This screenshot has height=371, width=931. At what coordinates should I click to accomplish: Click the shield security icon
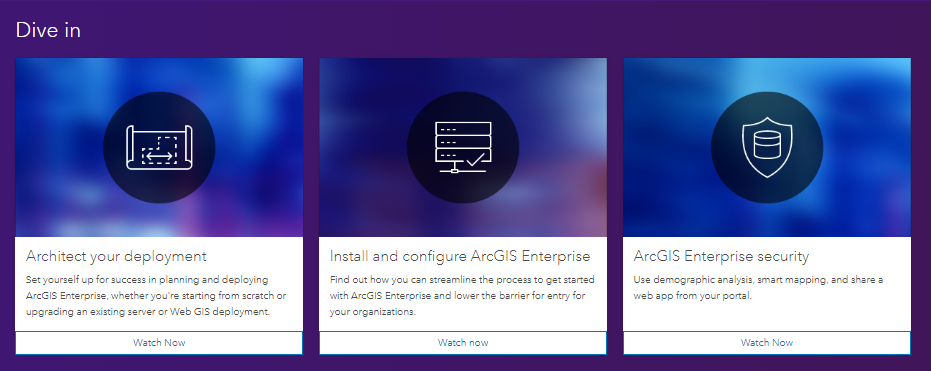[x=767, y=147]
